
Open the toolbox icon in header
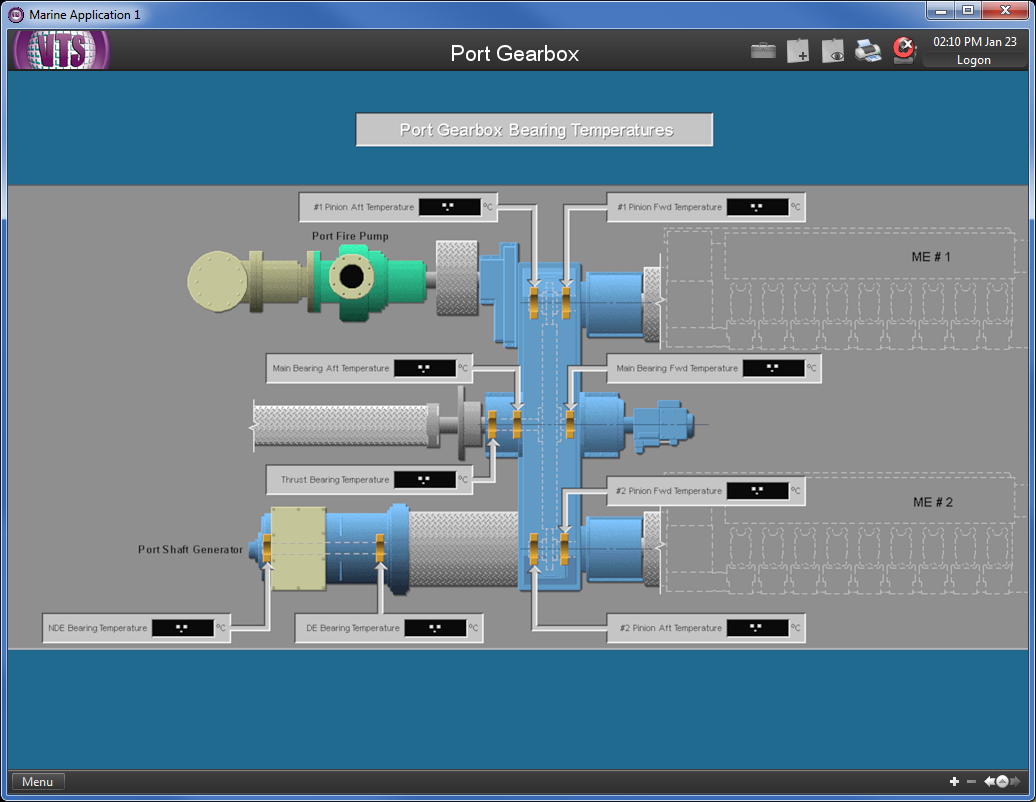pos(763,51)
